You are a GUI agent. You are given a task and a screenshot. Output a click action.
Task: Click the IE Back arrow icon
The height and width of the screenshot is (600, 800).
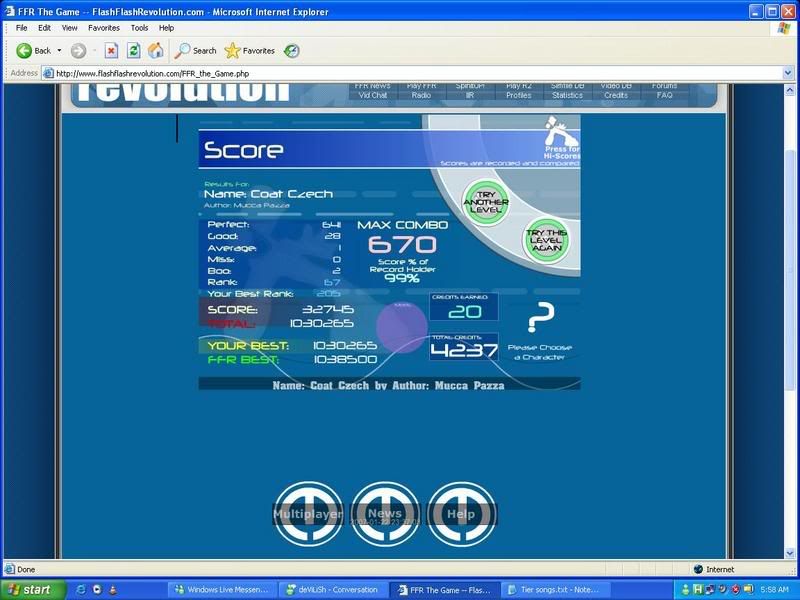(24, 50)
